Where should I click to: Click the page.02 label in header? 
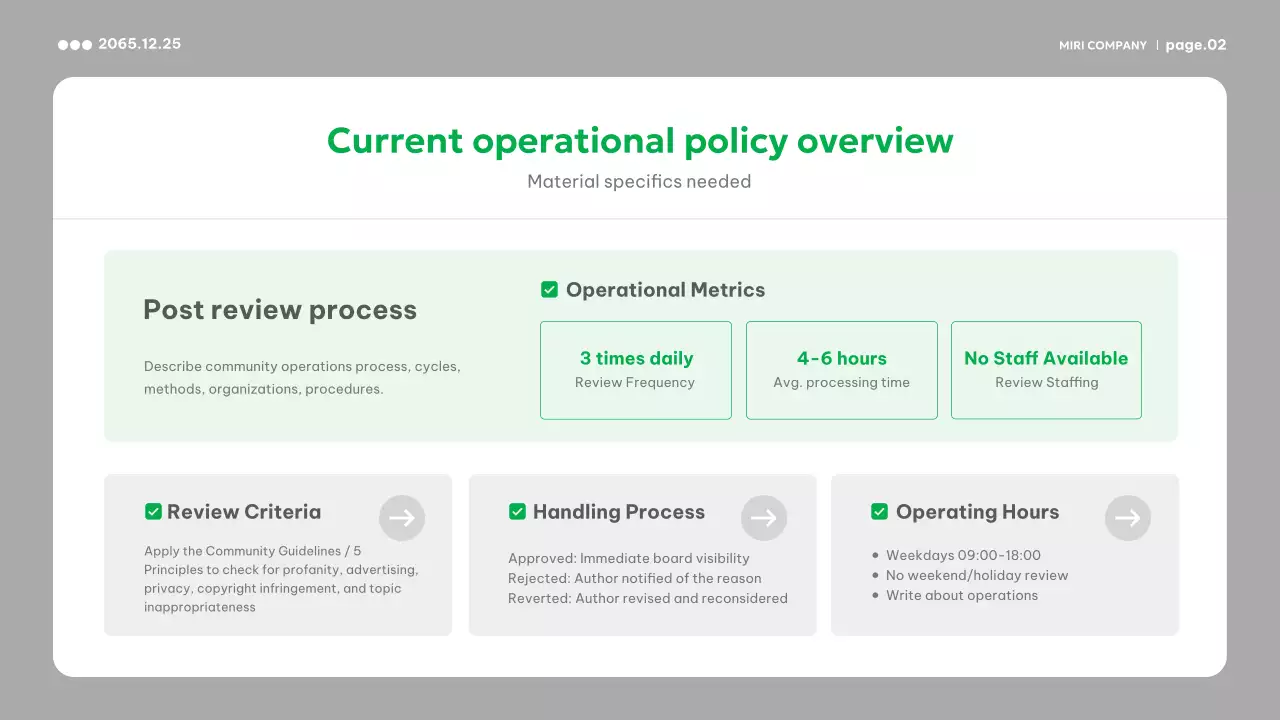[x=1196, y=45]
